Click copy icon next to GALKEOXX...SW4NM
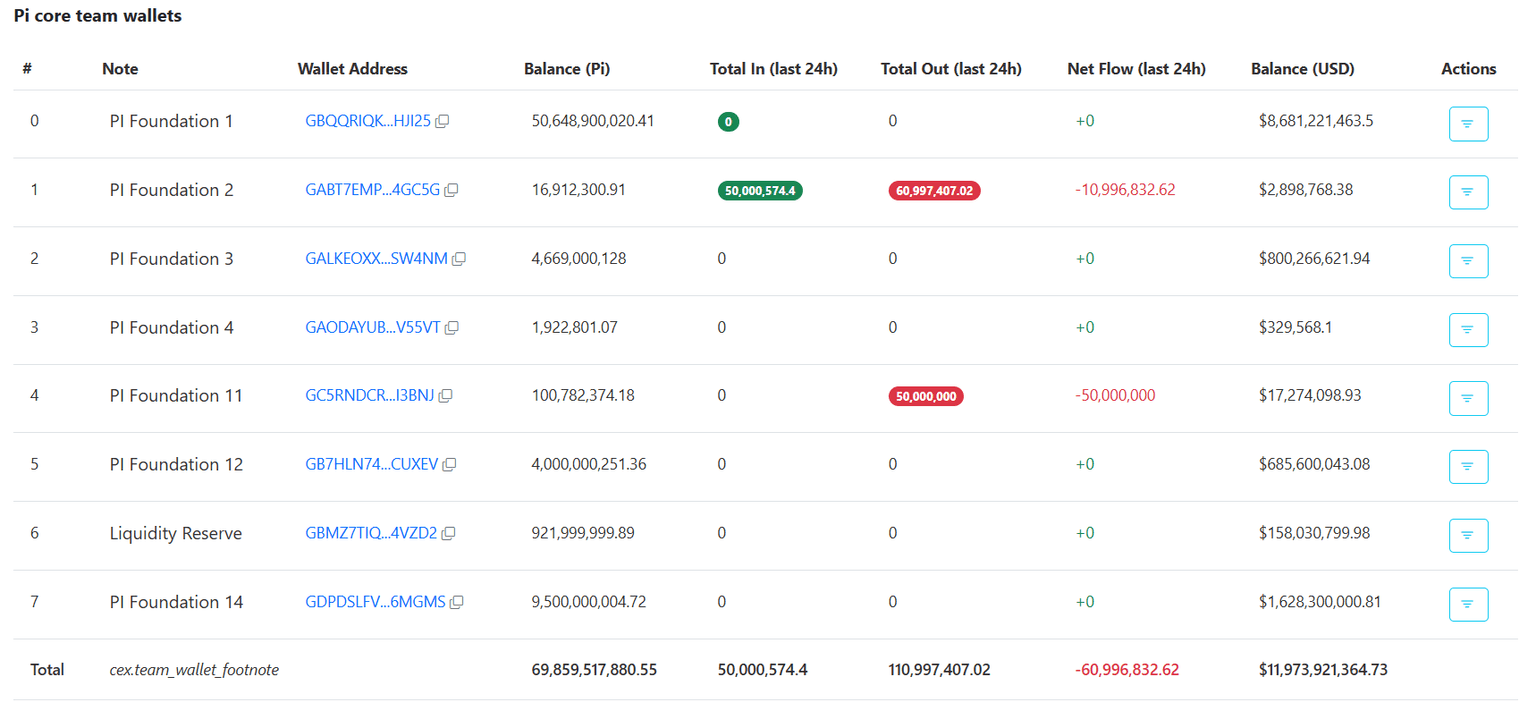The height and width of the screenshot is (704, 1536). 459,259
